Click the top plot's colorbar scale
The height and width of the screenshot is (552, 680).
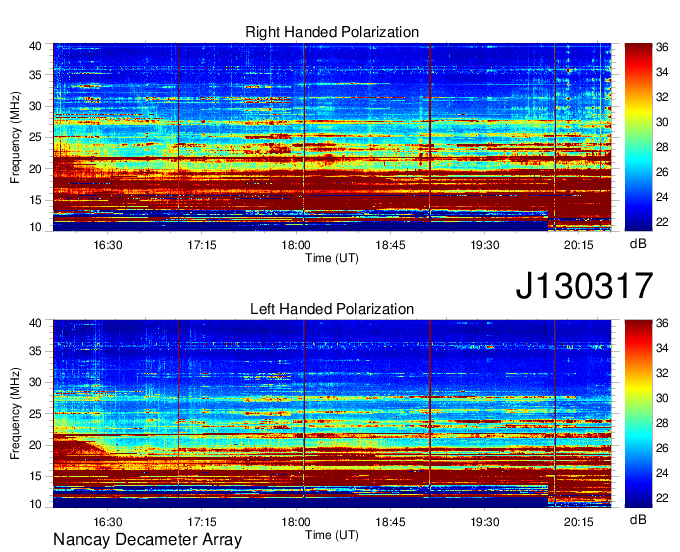[x=638, y=137]
